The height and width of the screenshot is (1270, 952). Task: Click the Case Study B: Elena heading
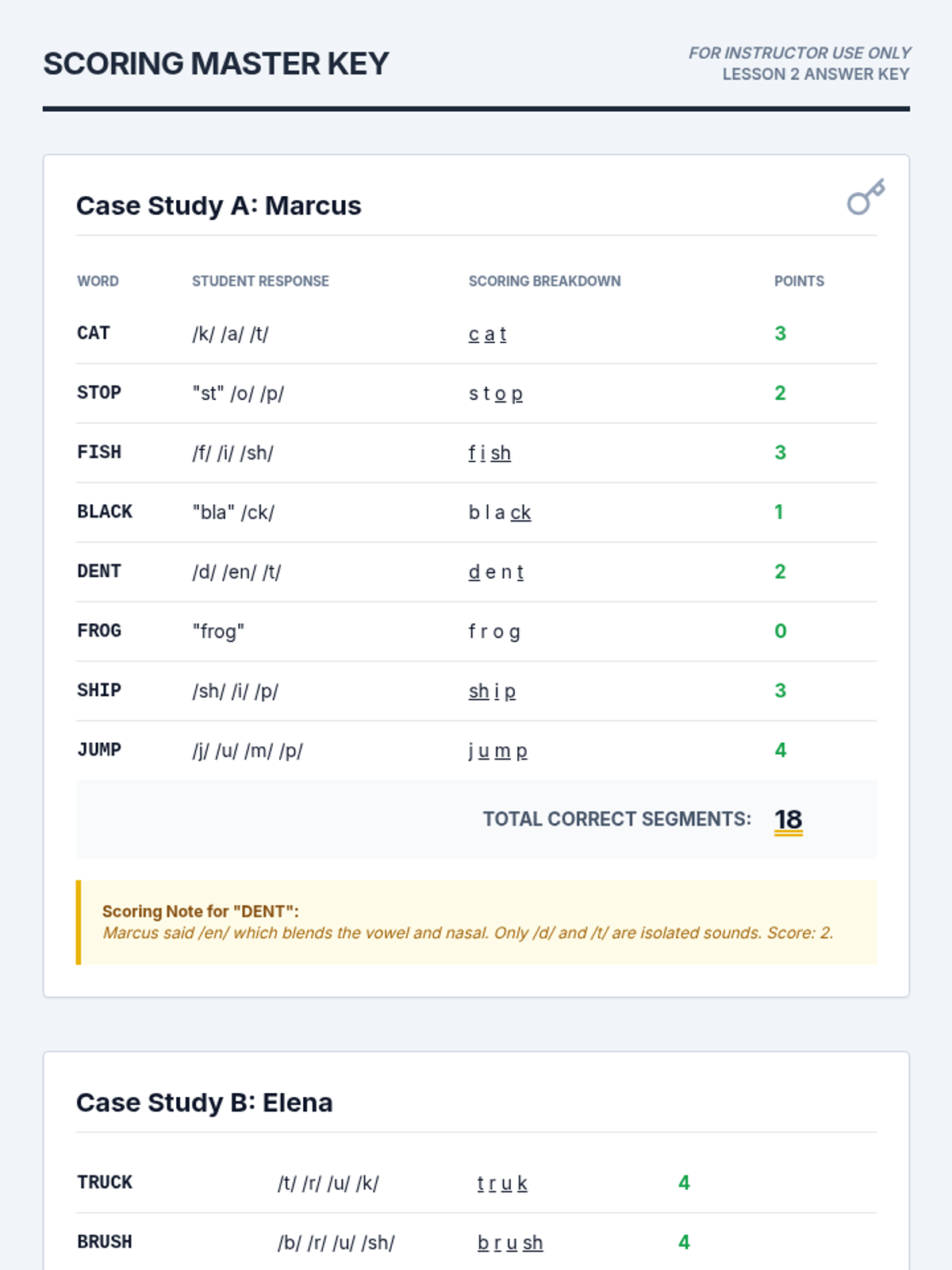pos(205,1103)
